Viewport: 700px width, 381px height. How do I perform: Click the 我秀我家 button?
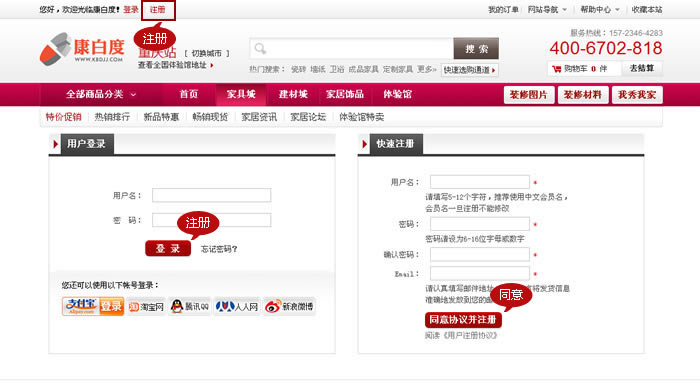pos(637,95)
